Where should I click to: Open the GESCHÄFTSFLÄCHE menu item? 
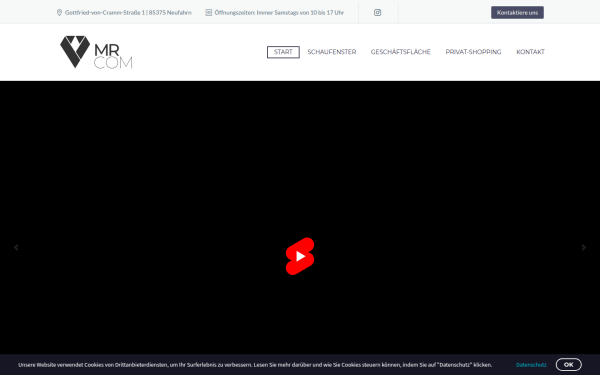click(x=401, y=52)
